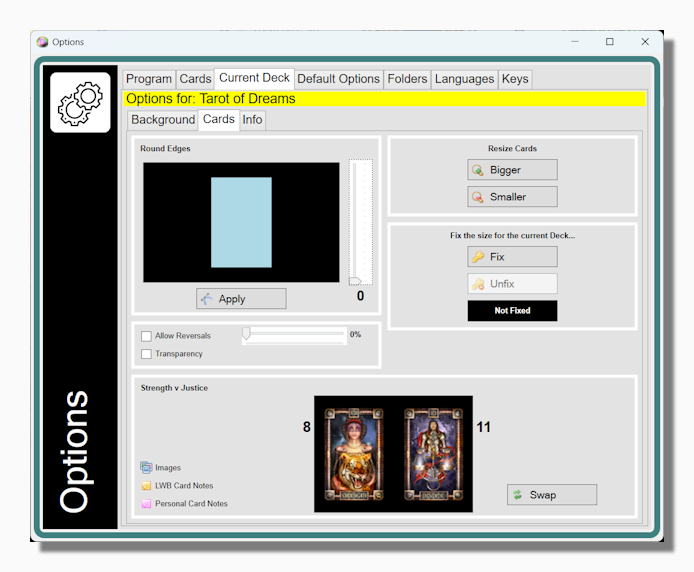Click the Fix size button
The image size is (694, 572).
tap(512, 257)
